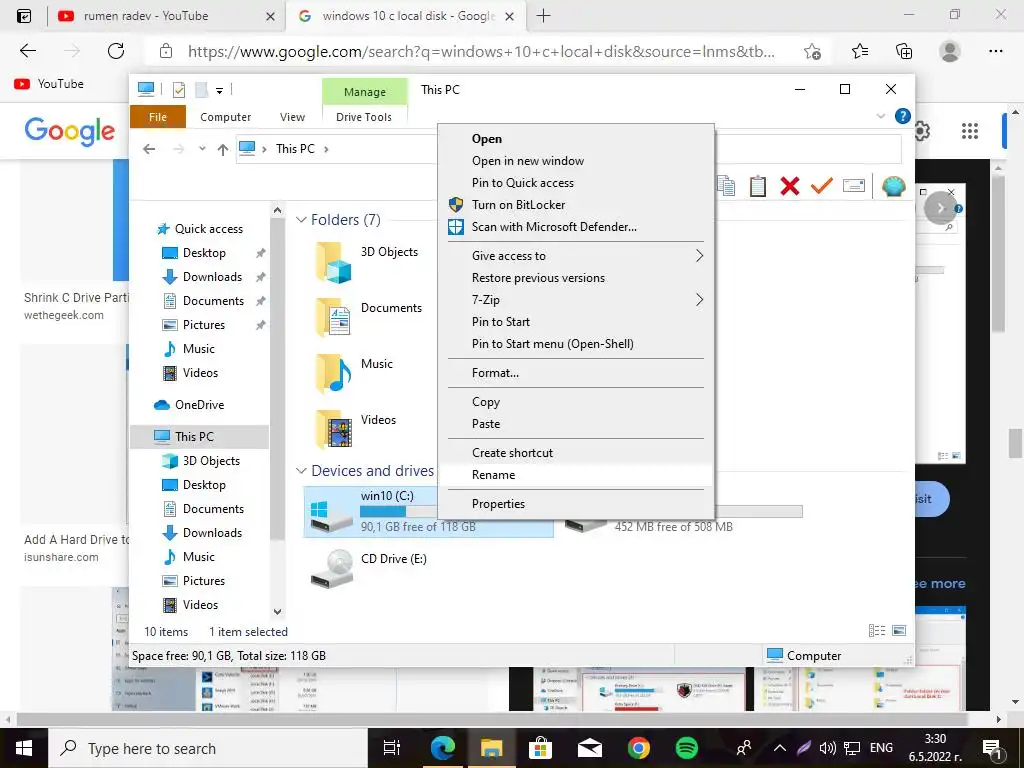Open the Edge settings and more menu
This screenshot has width=1024, height=768.
pos(995,51)
